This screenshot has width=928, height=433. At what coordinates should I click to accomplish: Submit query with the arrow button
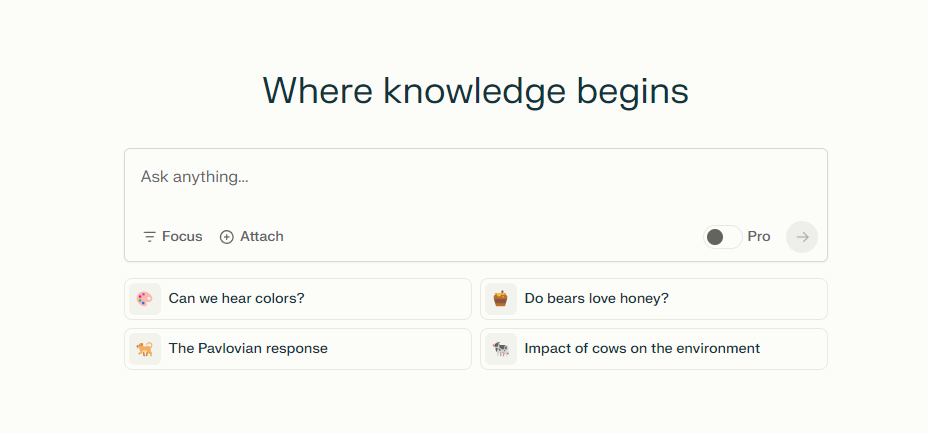[x=802, y=237]
